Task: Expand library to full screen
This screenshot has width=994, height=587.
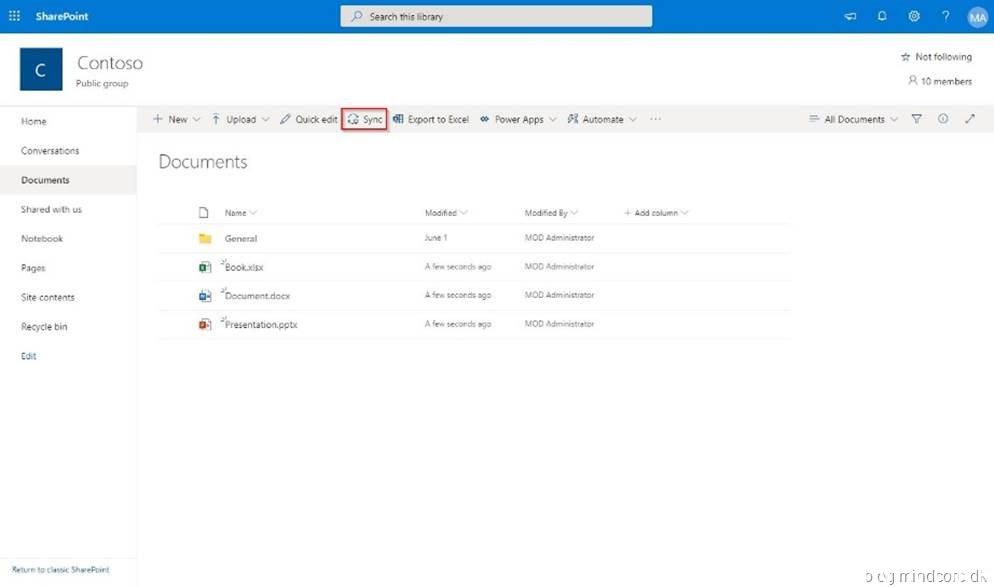Action: [969, 119]
